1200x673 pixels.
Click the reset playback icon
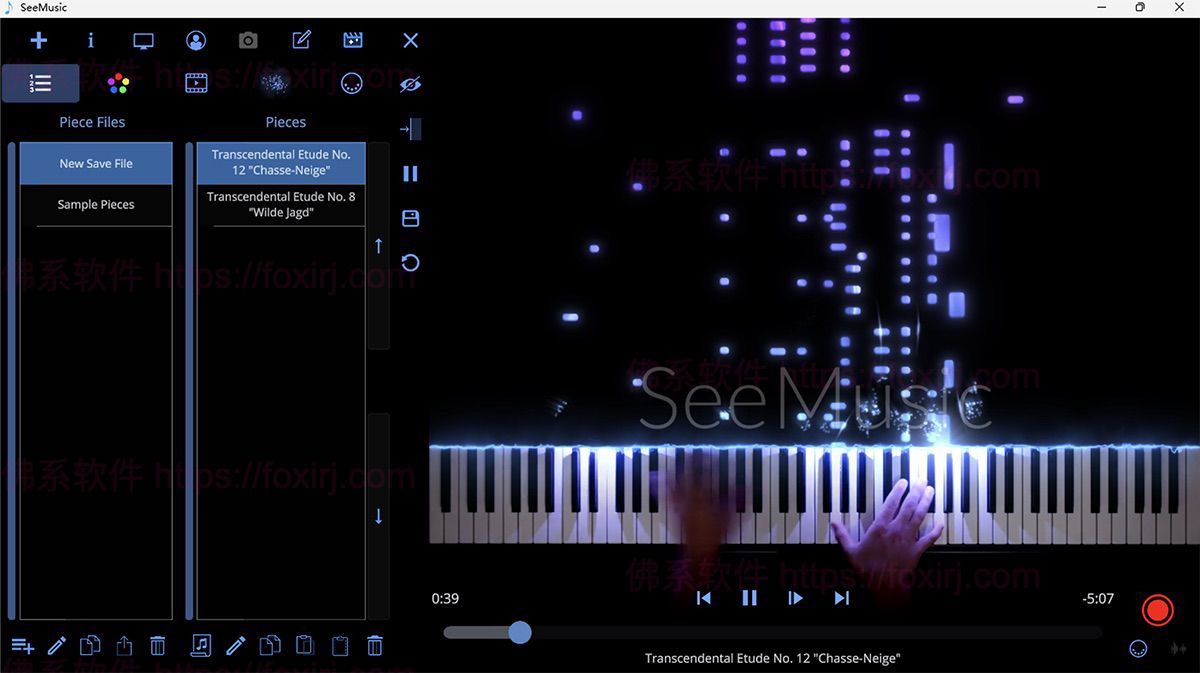(410, 262)
